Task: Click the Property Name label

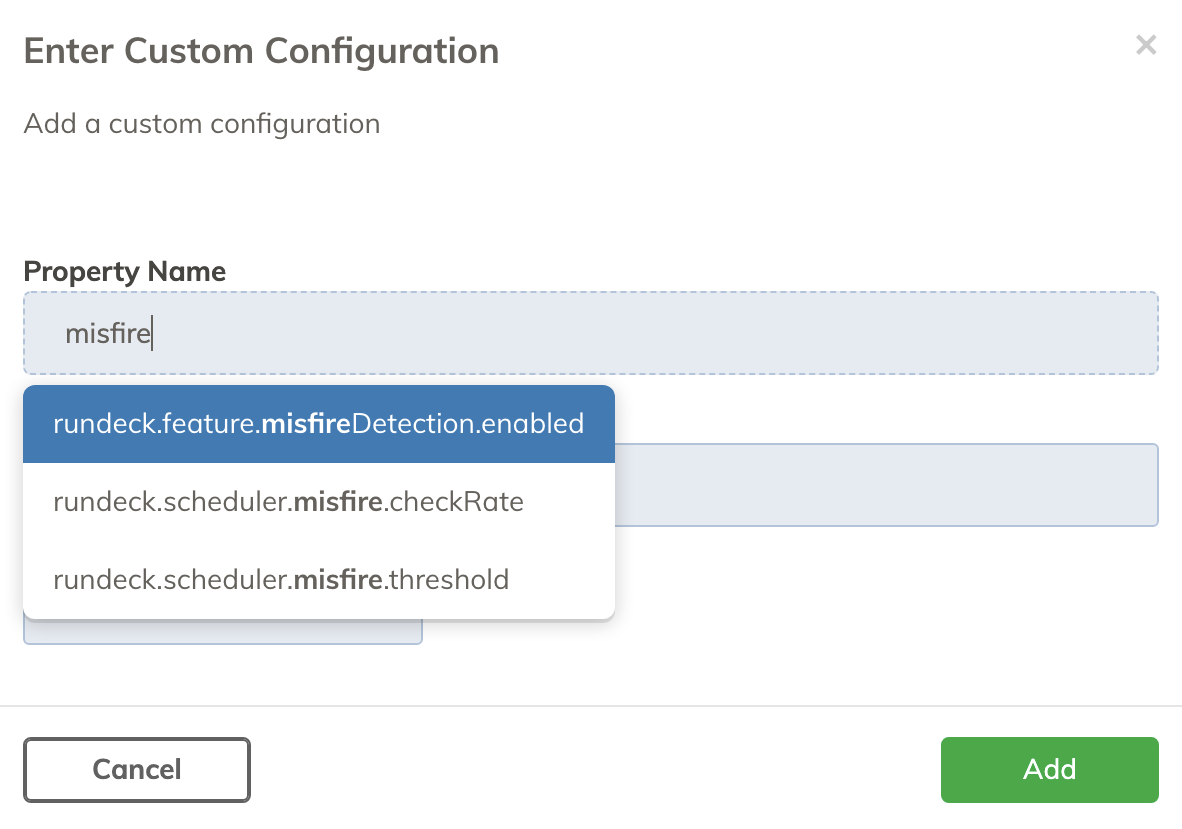Action: tap(124, 271)
